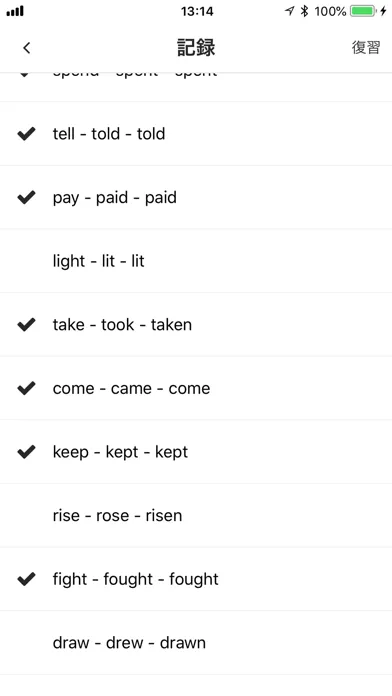Tap the checkmark beside keep - kept
This screenshot has height=696, width=392.
click(x=26, y=452)
